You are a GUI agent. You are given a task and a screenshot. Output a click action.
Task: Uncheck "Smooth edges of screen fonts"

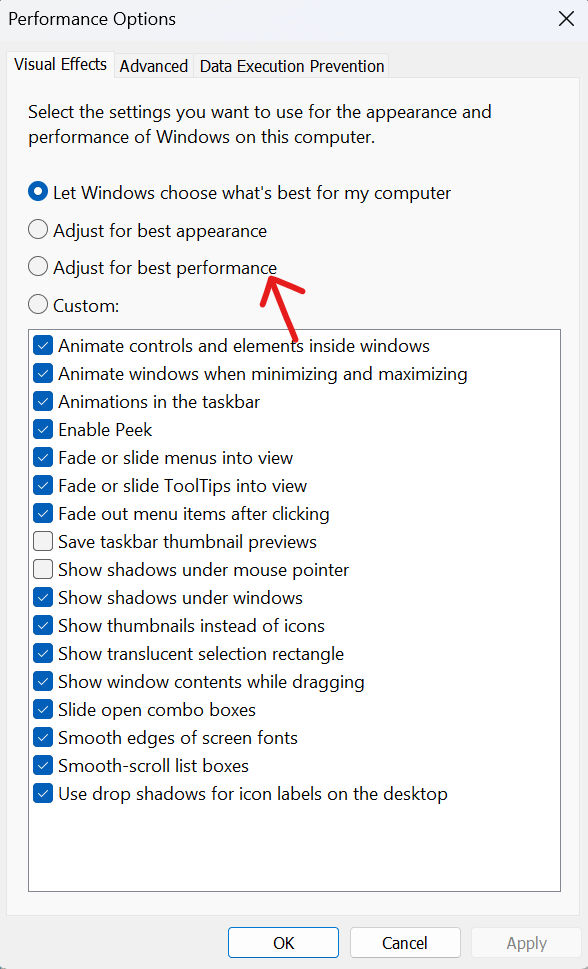[43, 737]
